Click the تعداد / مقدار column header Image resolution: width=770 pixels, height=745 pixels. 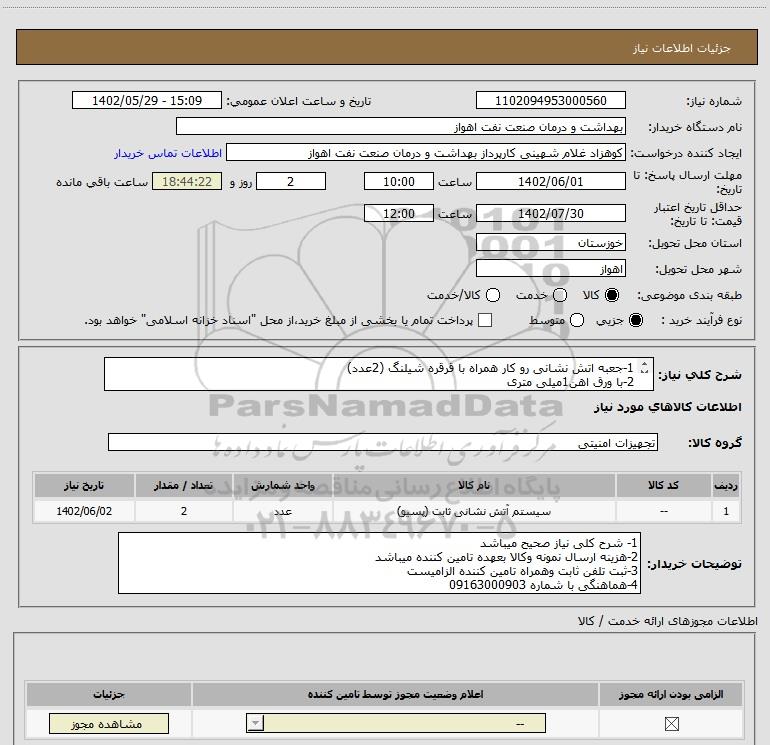(x=184, y=485)
